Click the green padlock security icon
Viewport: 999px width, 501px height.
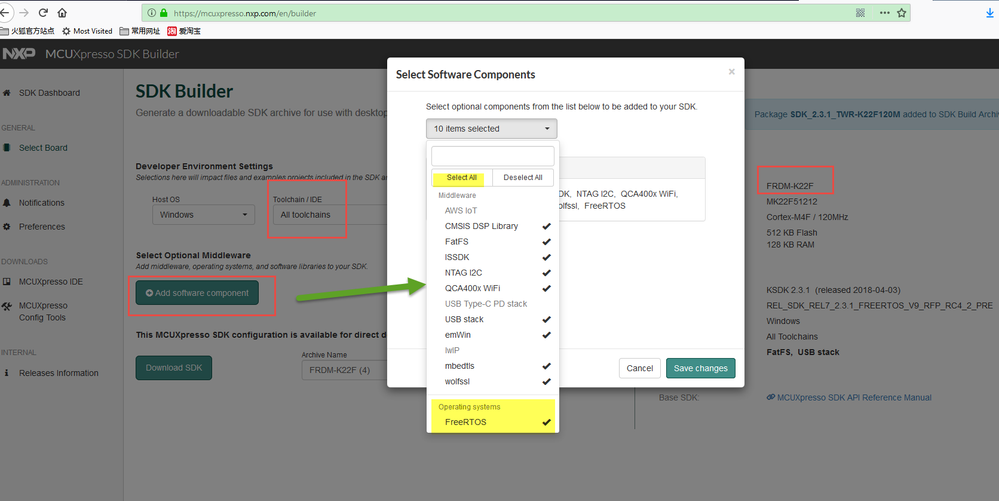pyautogui.click(x=164, y=13)
